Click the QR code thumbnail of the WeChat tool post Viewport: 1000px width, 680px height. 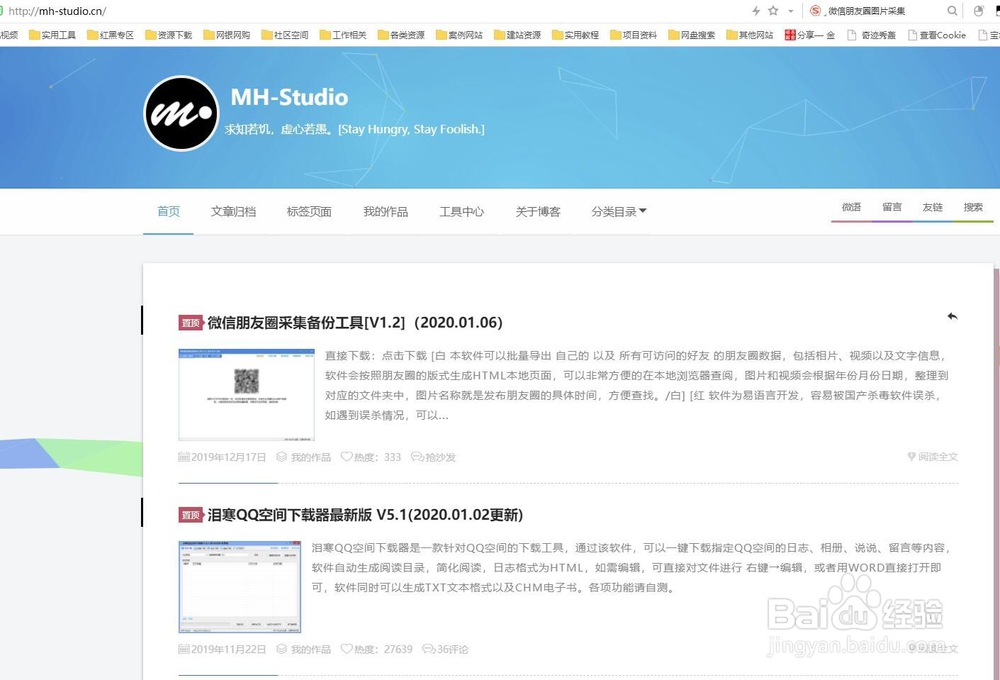246,395
